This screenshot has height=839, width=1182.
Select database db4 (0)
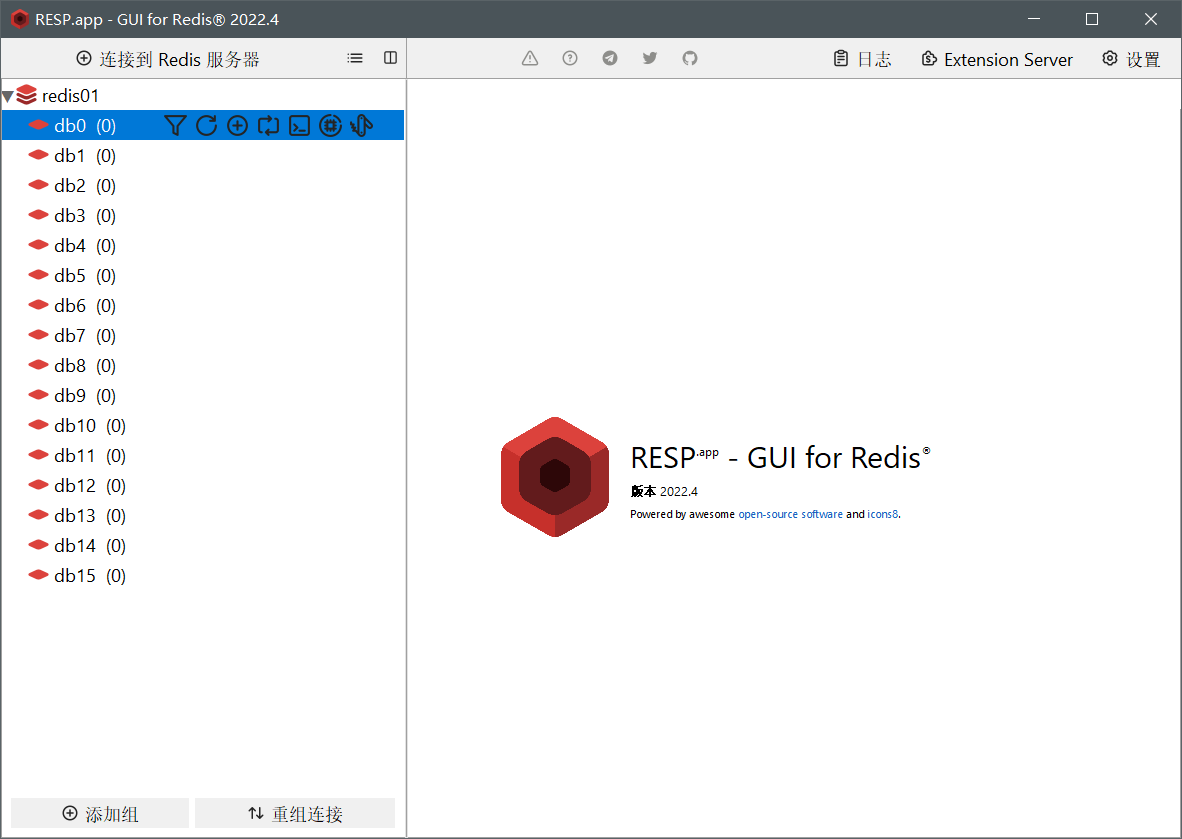tap(203, 246)
